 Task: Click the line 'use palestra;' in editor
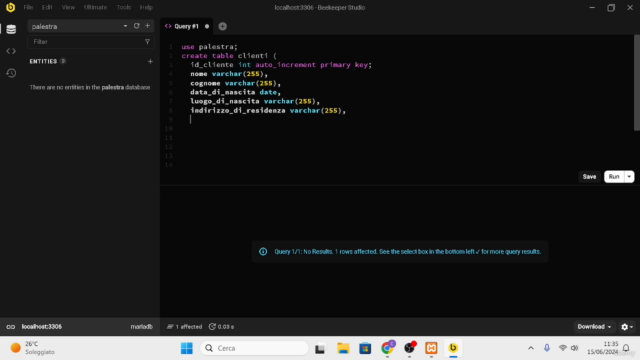(209, 47)
